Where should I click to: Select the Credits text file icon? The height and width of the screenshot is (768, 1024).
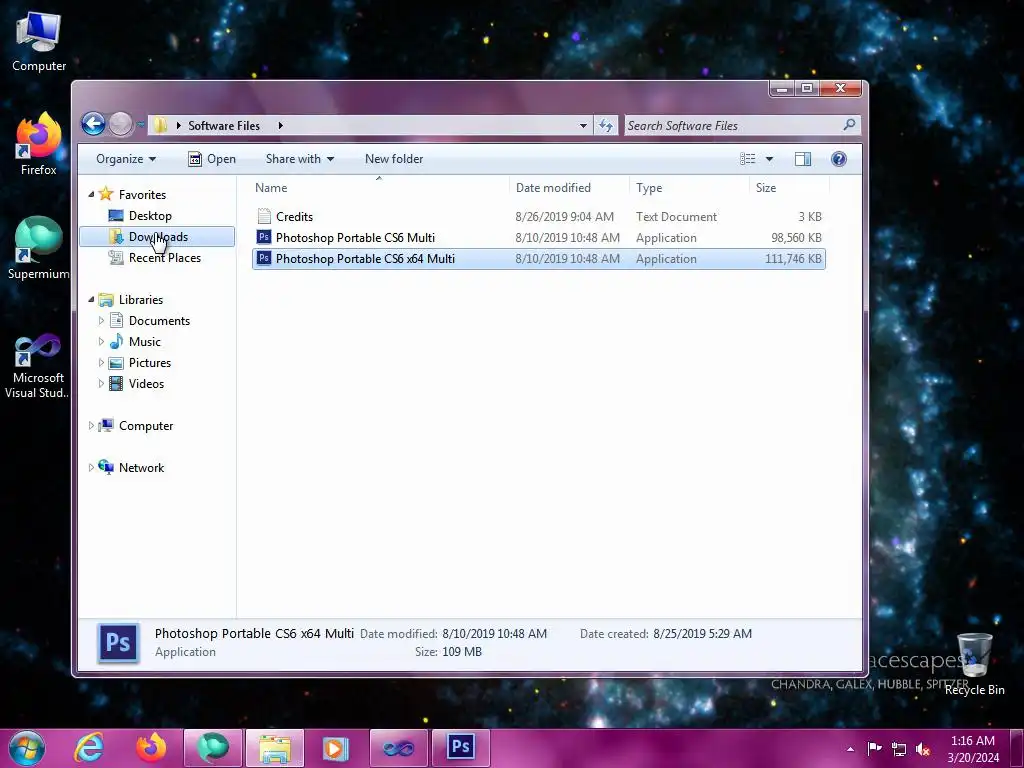[264, 216]
